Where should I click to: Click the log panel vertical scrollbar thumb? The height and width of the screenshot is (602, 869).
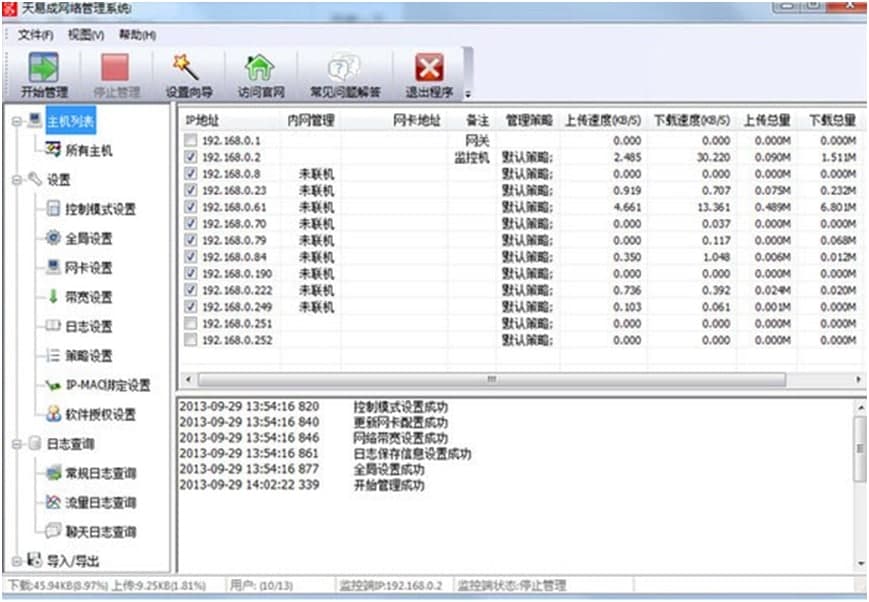860,448
